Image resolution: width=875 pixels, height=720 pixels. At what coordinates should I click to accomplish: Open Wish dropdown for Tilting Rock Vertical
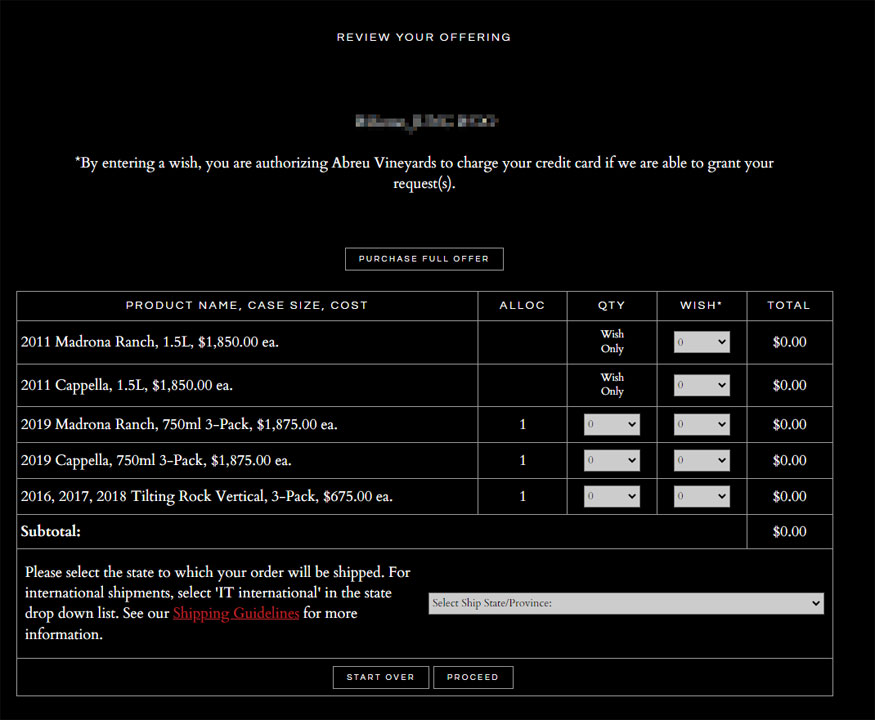(701, 496)
